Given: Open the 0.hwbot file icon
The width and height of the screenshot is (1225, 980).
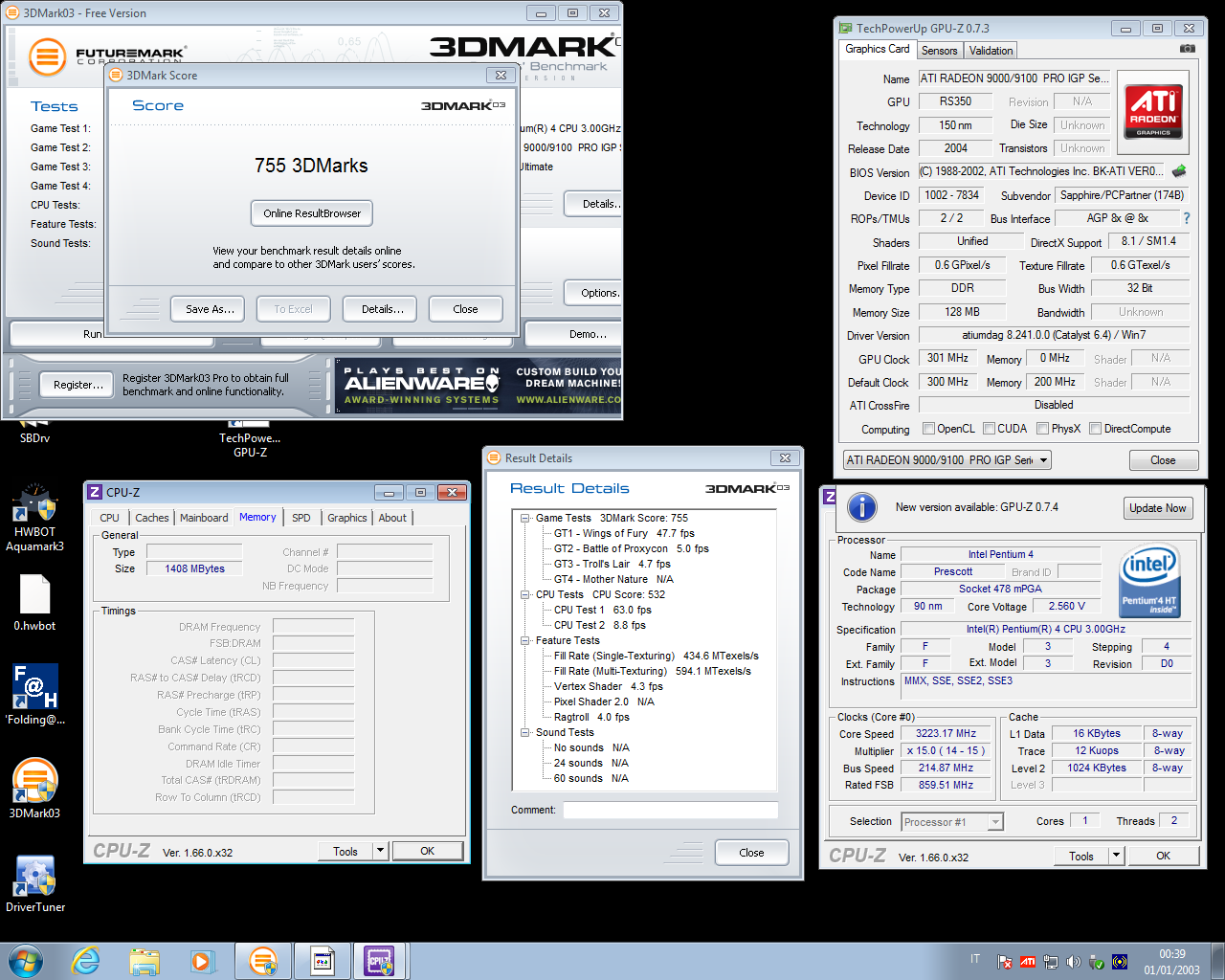Looking at the screenshot, I should [34, 603].
